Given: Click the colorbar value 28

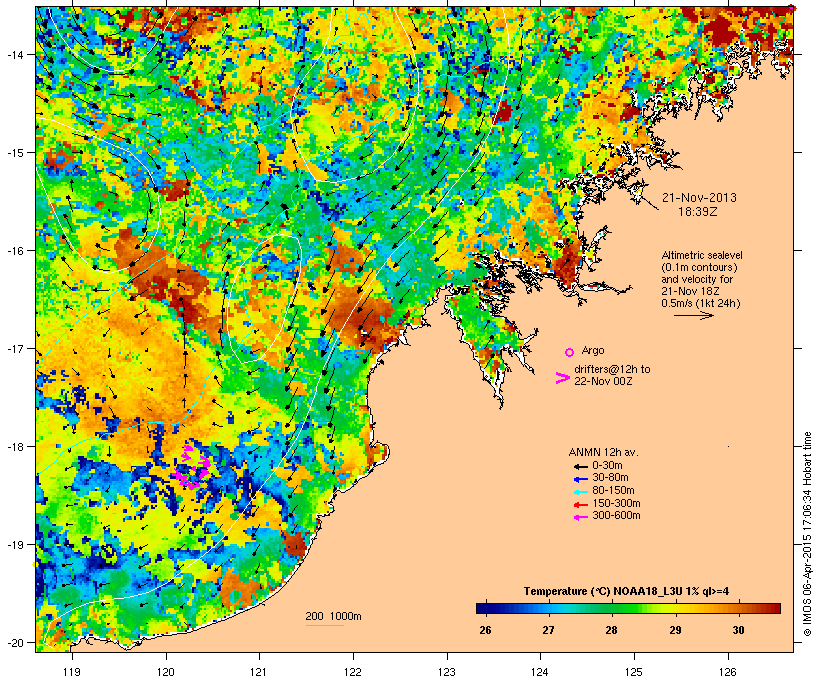Looking at the screenshot, I should [x=611, y=630].
